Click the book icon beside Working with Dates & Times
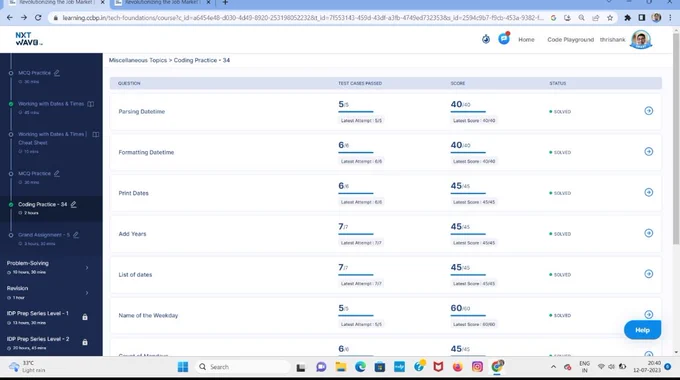 [91, 104]
